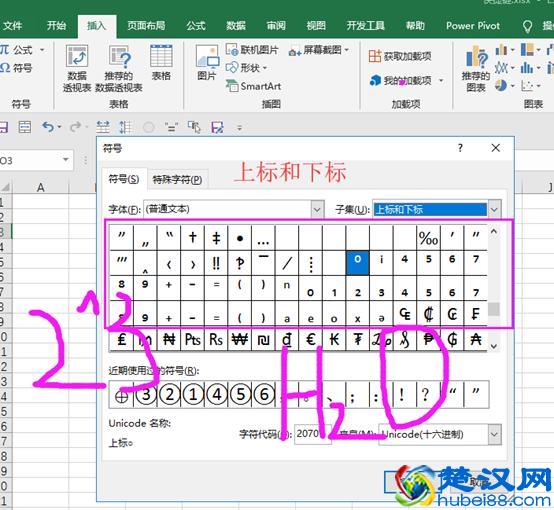Click the Redo arrow in quick access toolbar
Screen dimensions: 554x510
75,127
